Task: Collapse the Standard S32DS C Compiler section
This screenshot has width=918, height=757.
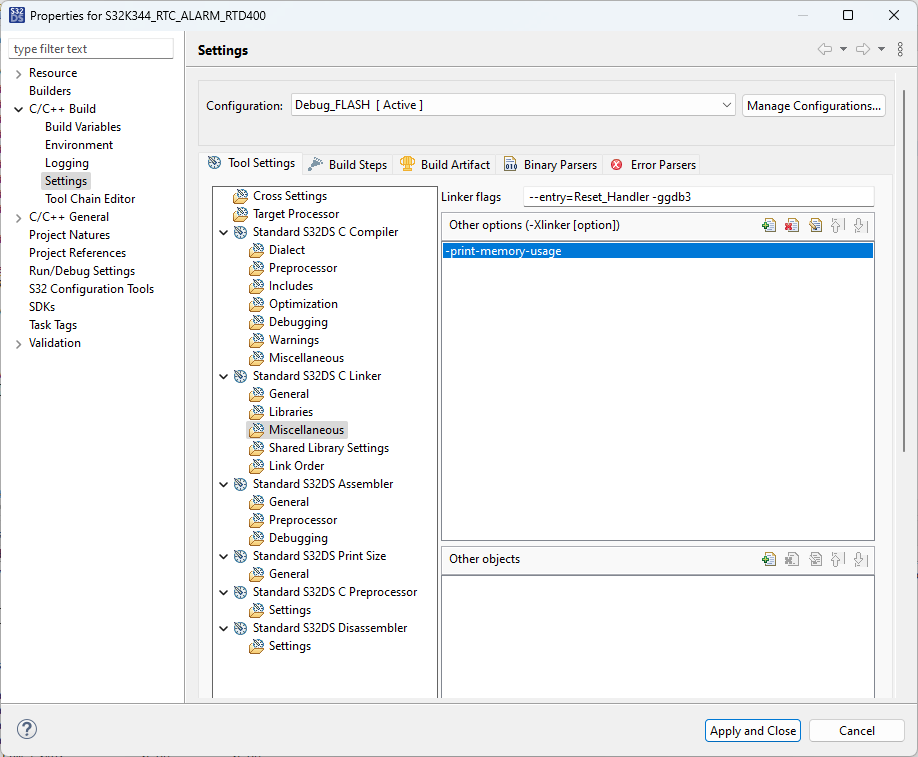Action: (x=224, y=232)
